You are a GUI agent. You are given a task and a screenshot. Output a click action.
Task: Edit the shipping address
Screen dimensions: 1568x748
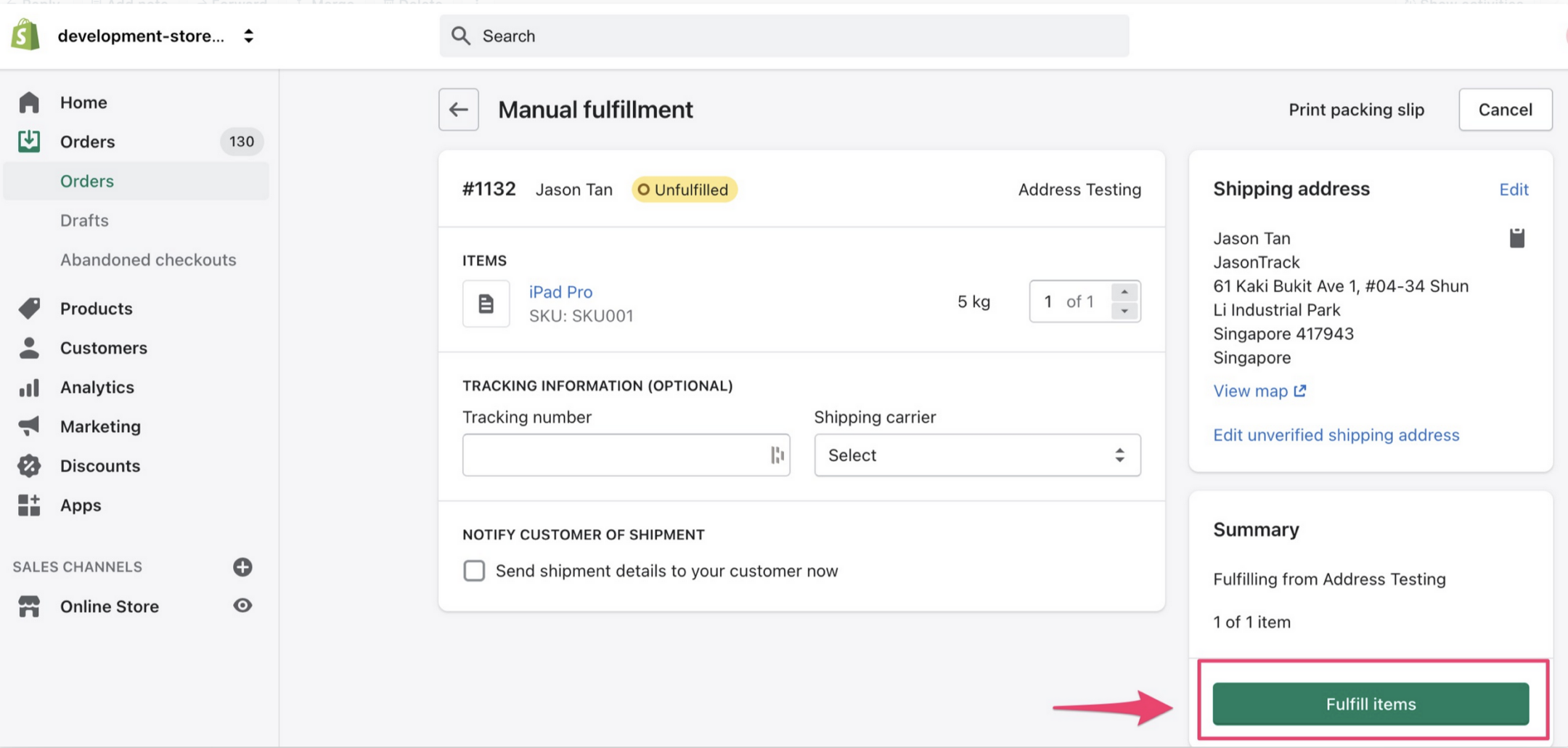tap(1514, 190)
